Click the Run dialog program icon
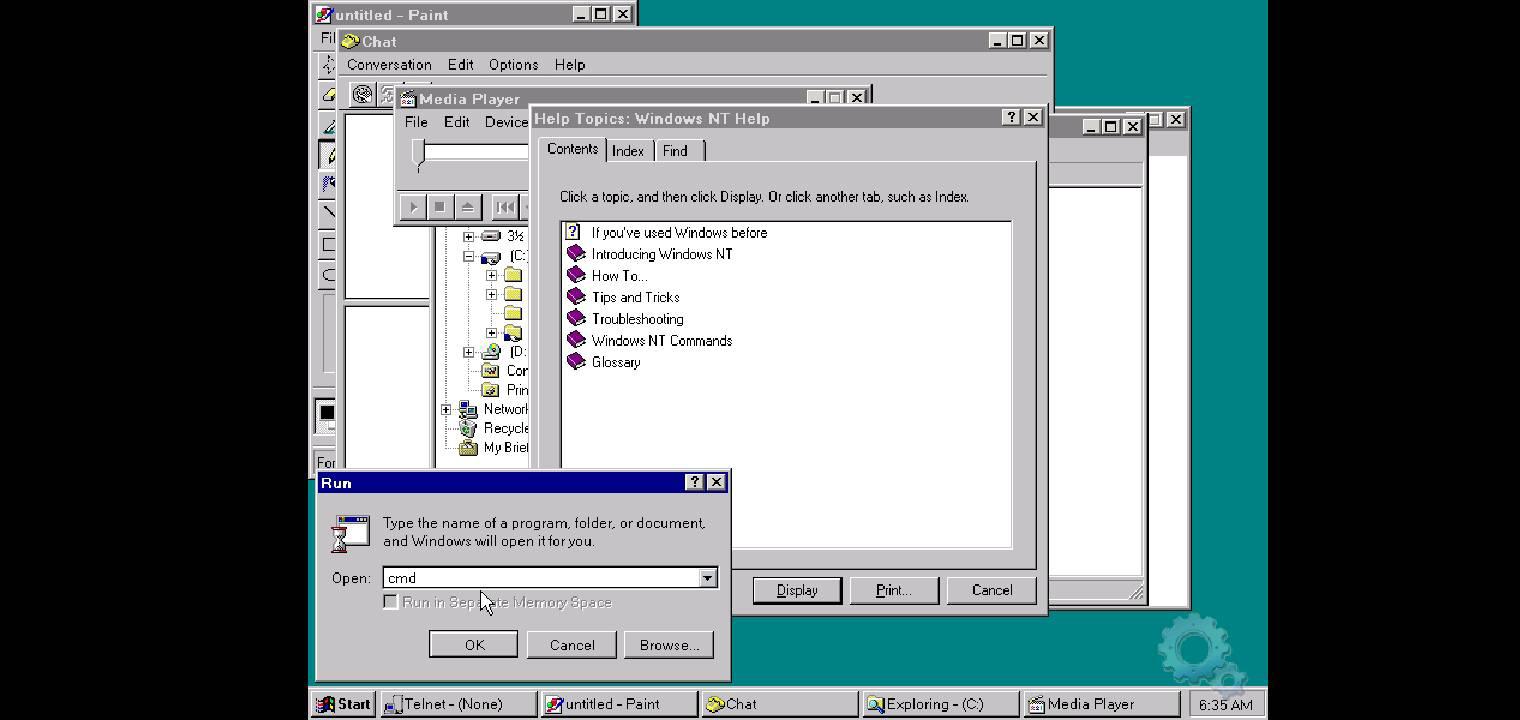The width and height of the screenshot is (1520, 720). (351, 534)
